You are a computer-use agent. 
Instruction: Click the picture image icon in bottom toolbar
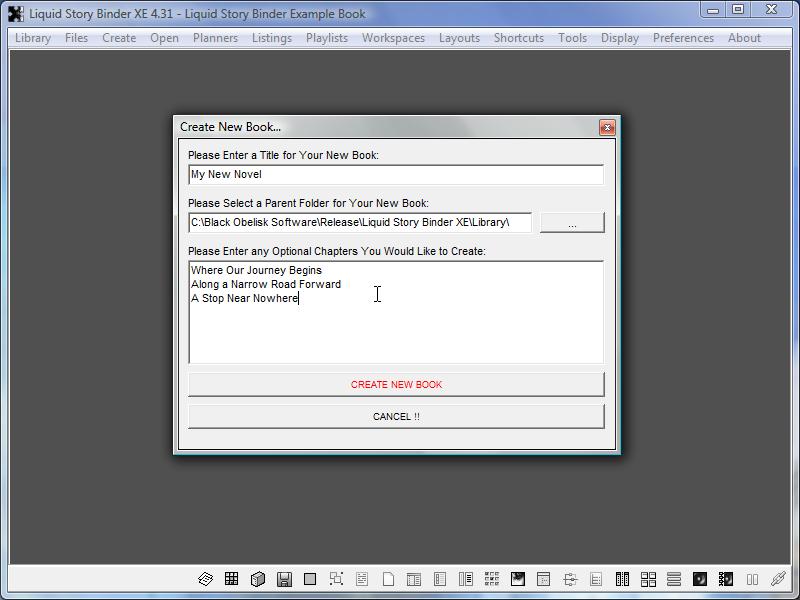518,579
